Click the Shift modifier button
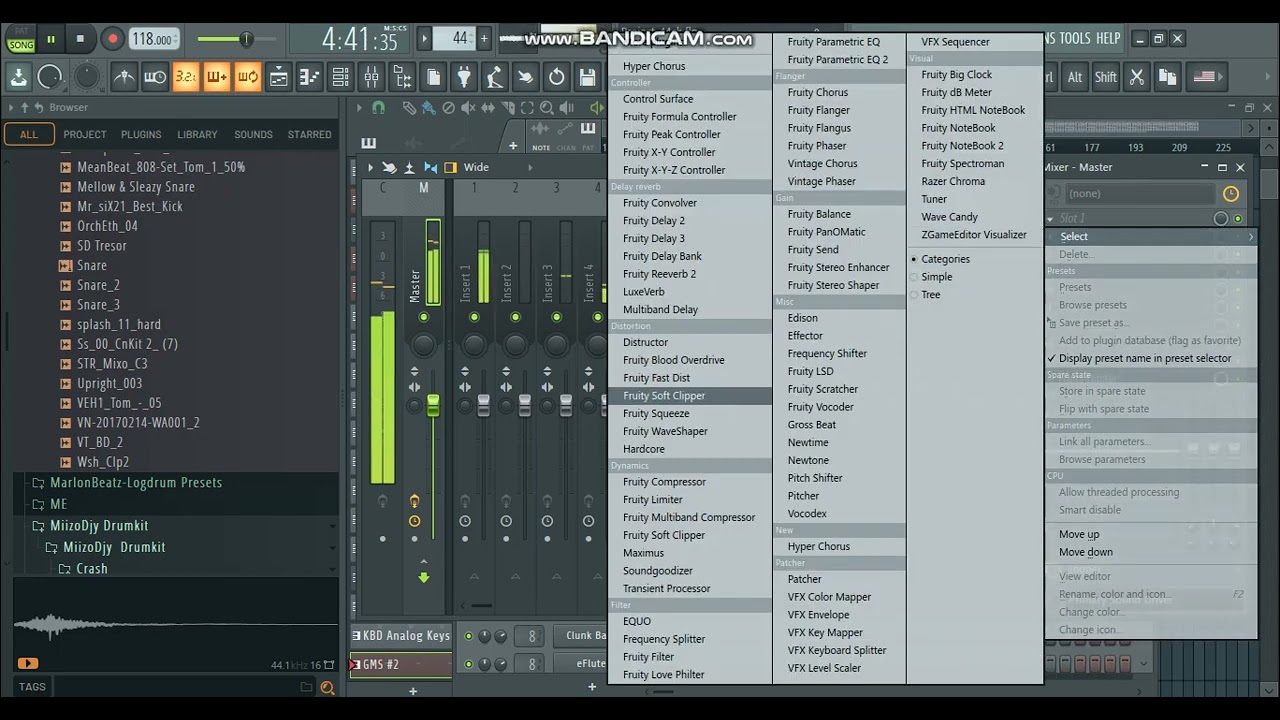This screenshot has width=1280, height=720. pos(1105,77)
